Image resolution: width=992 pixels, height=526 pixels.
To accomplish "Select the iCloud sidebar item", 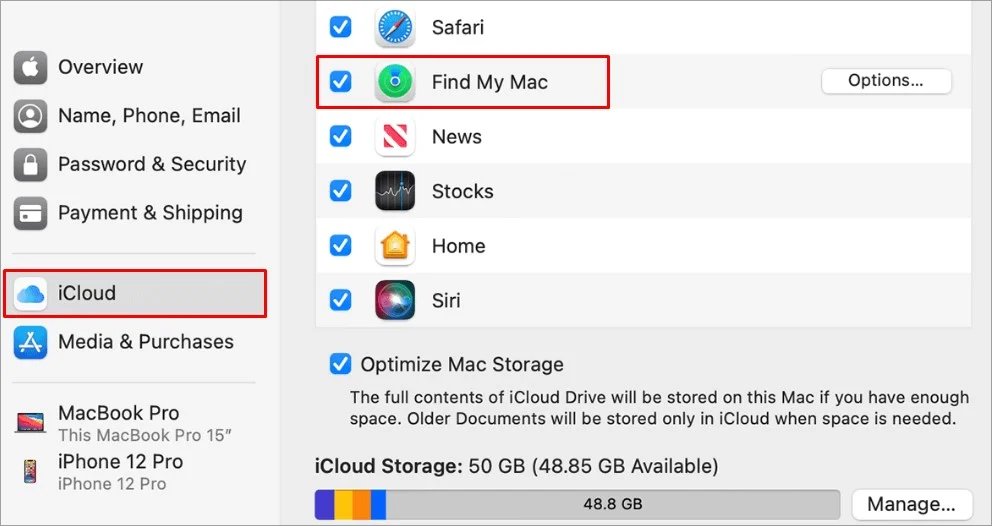I will pyautogui.click(x=135, y=294).
